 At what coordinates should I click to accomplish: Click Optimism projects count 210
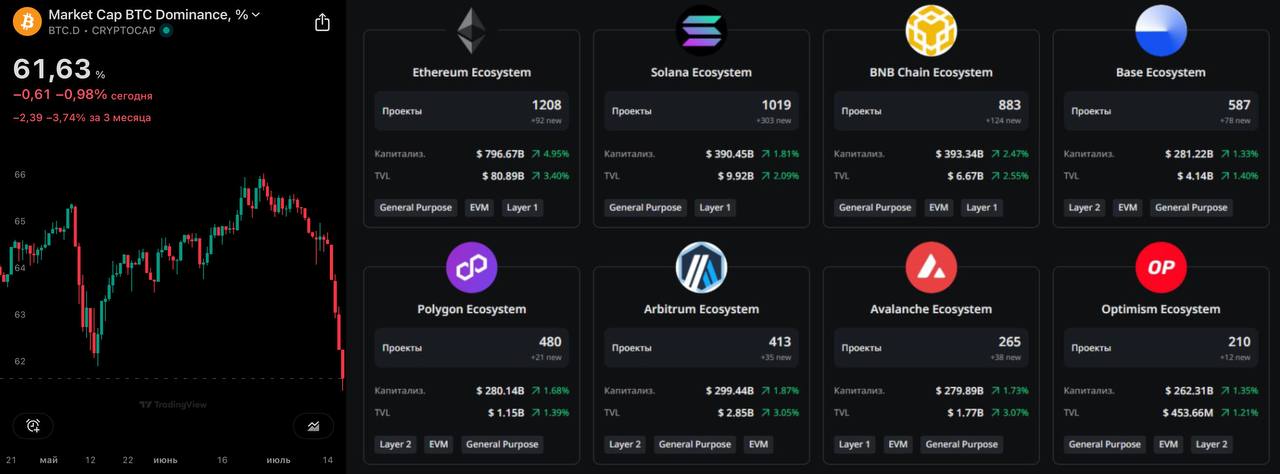(x=1240, y=342)
